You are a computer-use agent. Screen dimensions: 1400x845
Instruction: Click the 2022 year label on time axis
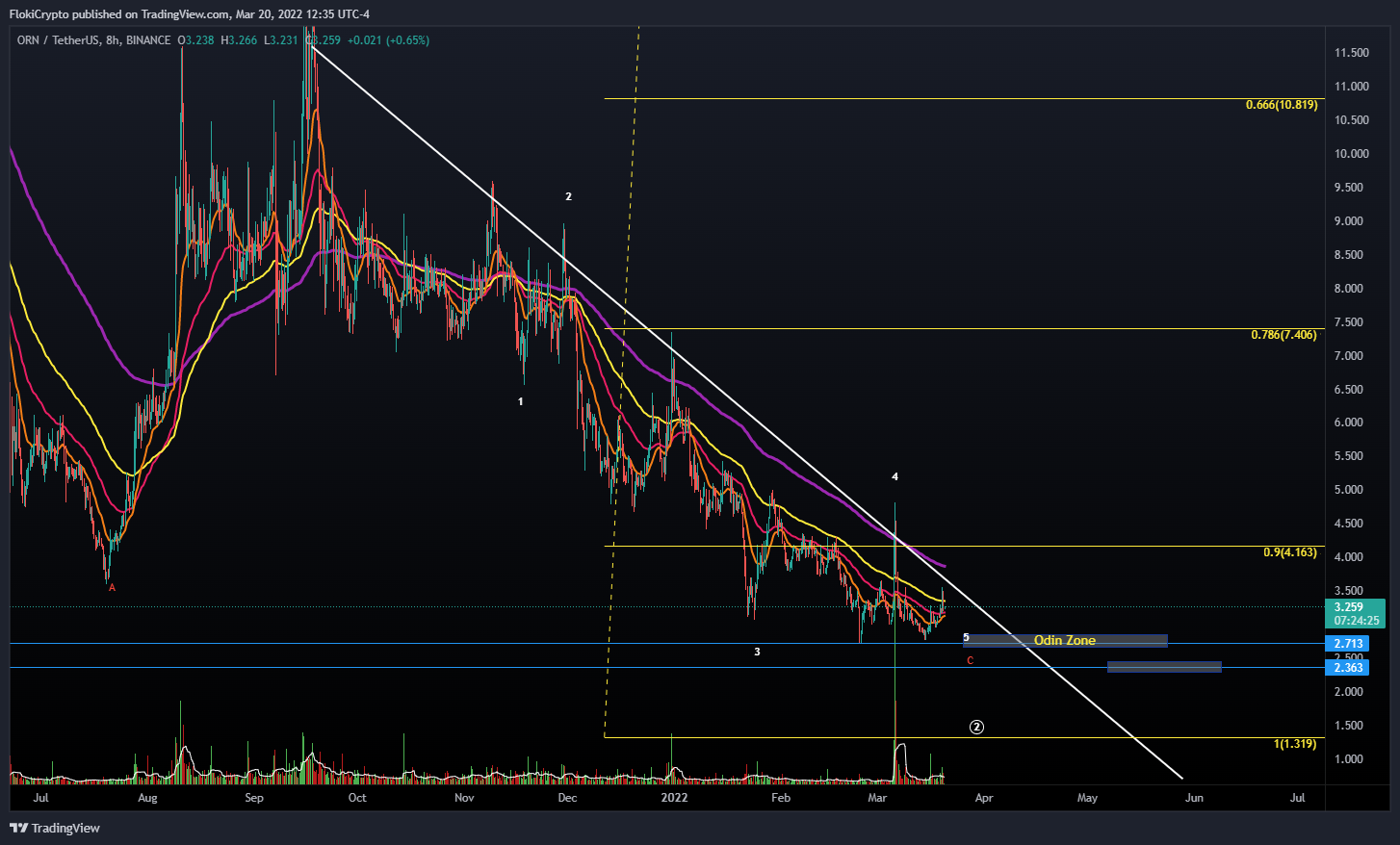coord(674,798)
